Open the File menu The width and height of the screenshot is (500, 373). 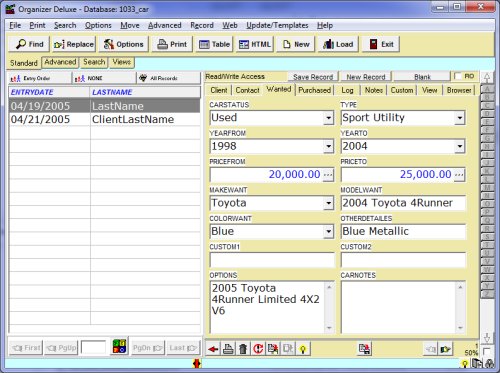tap(15, 25)
